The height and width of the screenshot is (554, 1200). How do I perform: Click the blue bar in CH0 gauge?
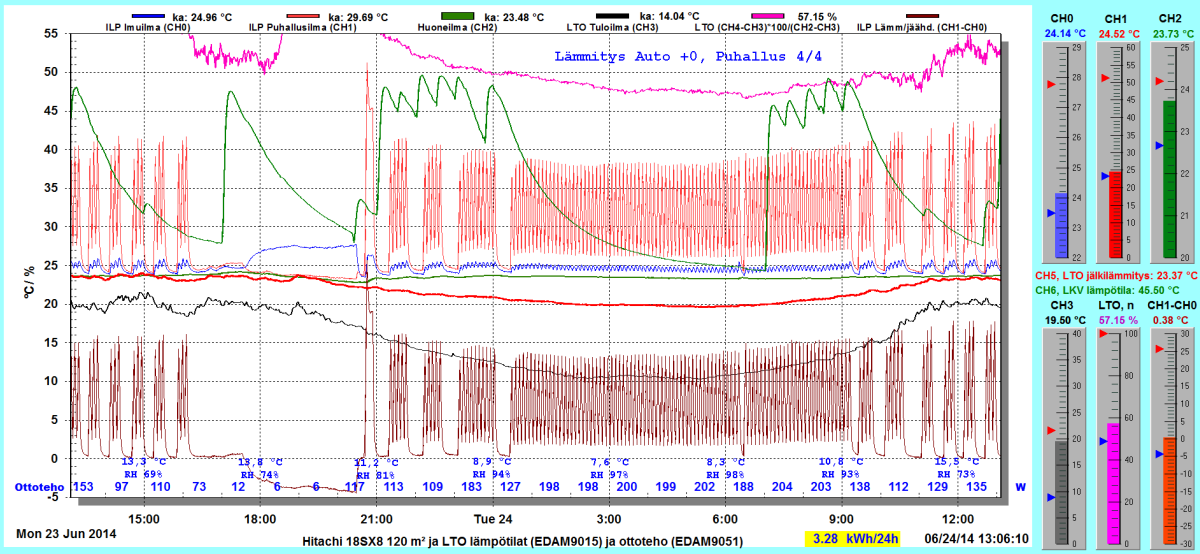point(1062,224)
